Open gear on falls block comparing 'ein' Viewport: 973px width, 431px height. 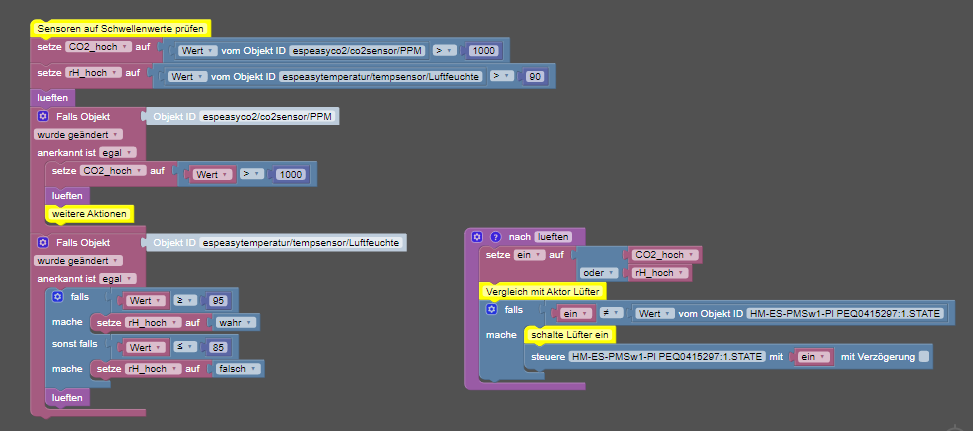(x=492, y=309)
